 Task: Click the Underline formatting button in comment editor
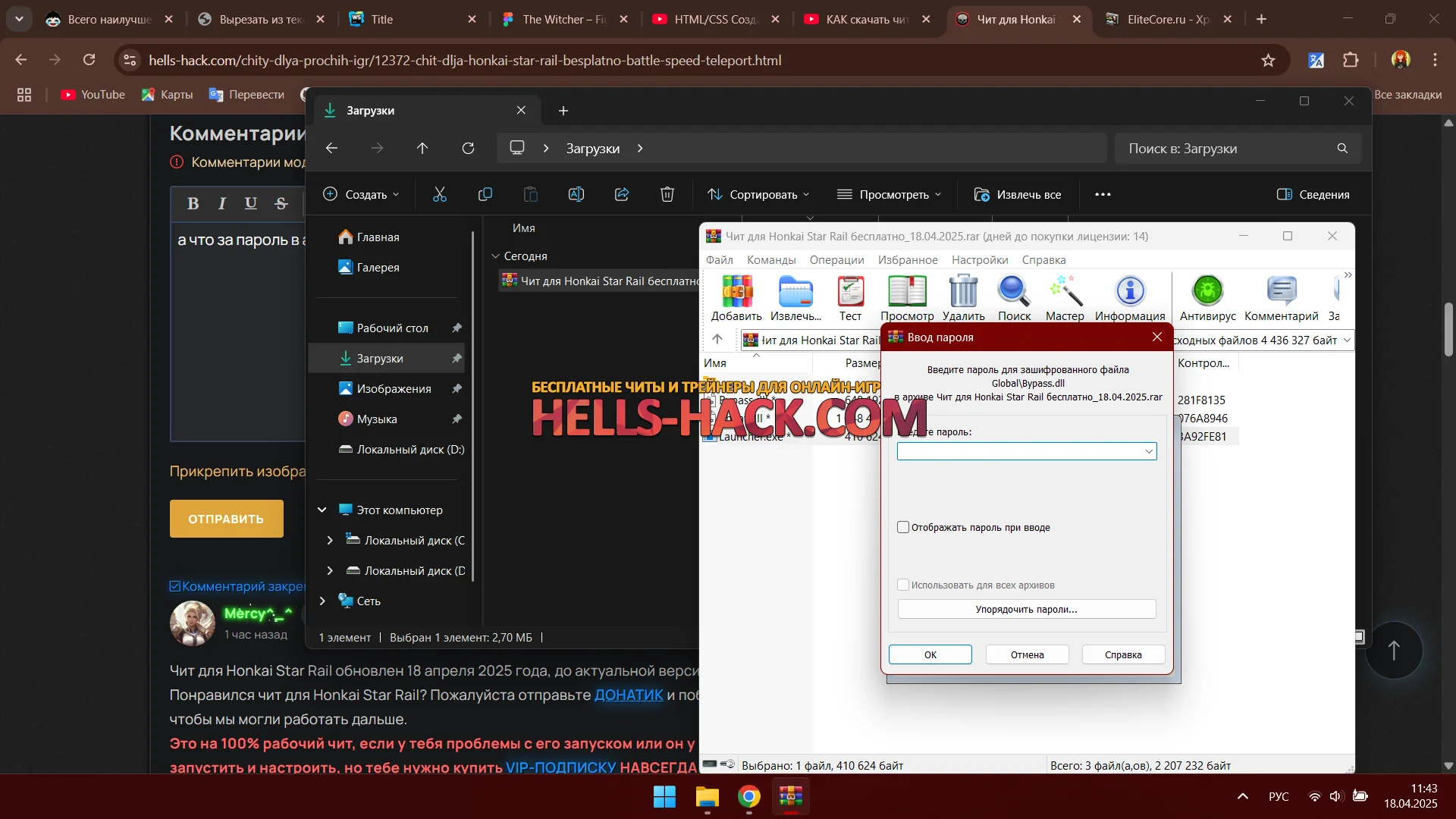click(x=251, y=203)
